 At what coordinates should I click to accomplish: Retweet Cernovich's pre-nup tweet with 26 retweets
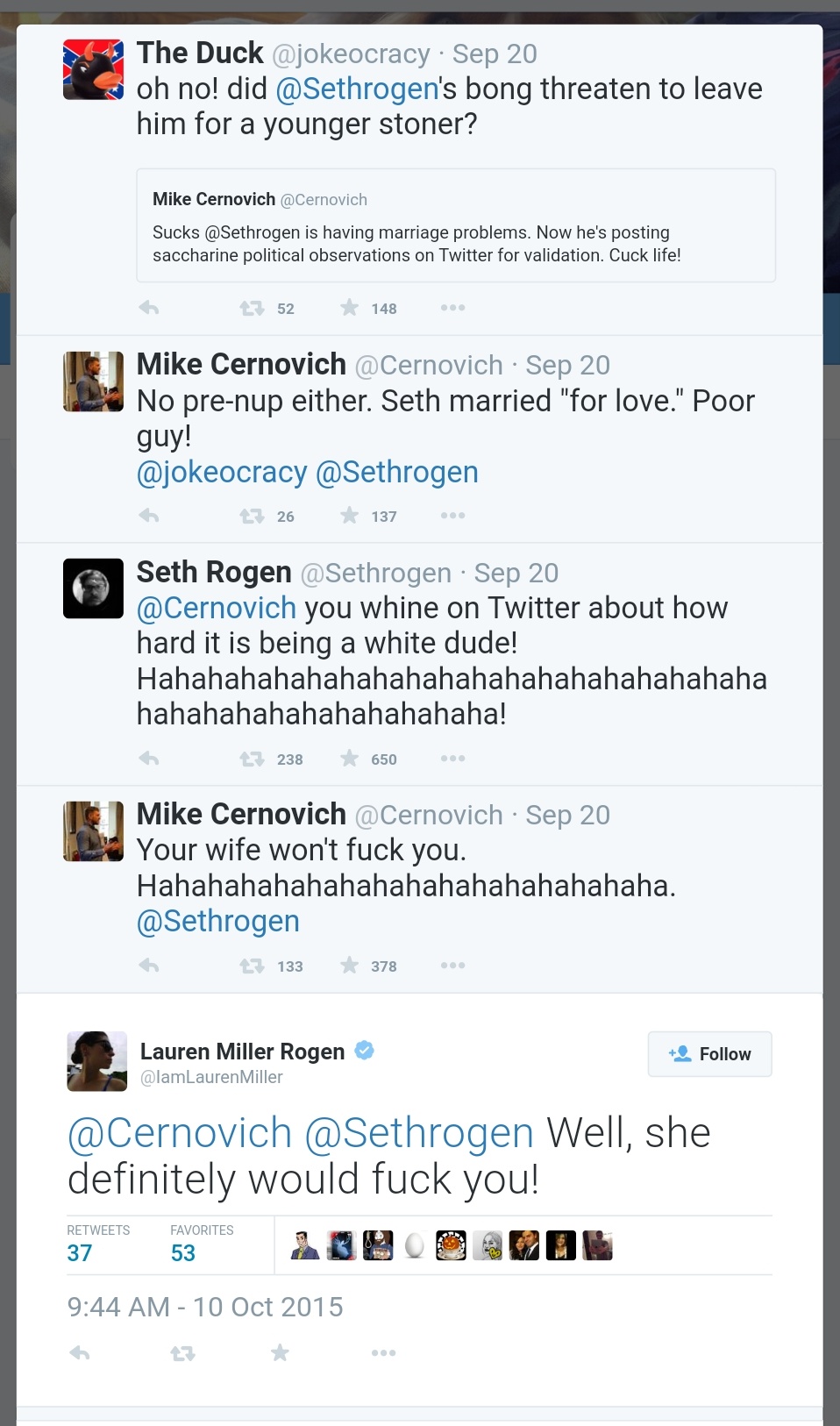253,516
